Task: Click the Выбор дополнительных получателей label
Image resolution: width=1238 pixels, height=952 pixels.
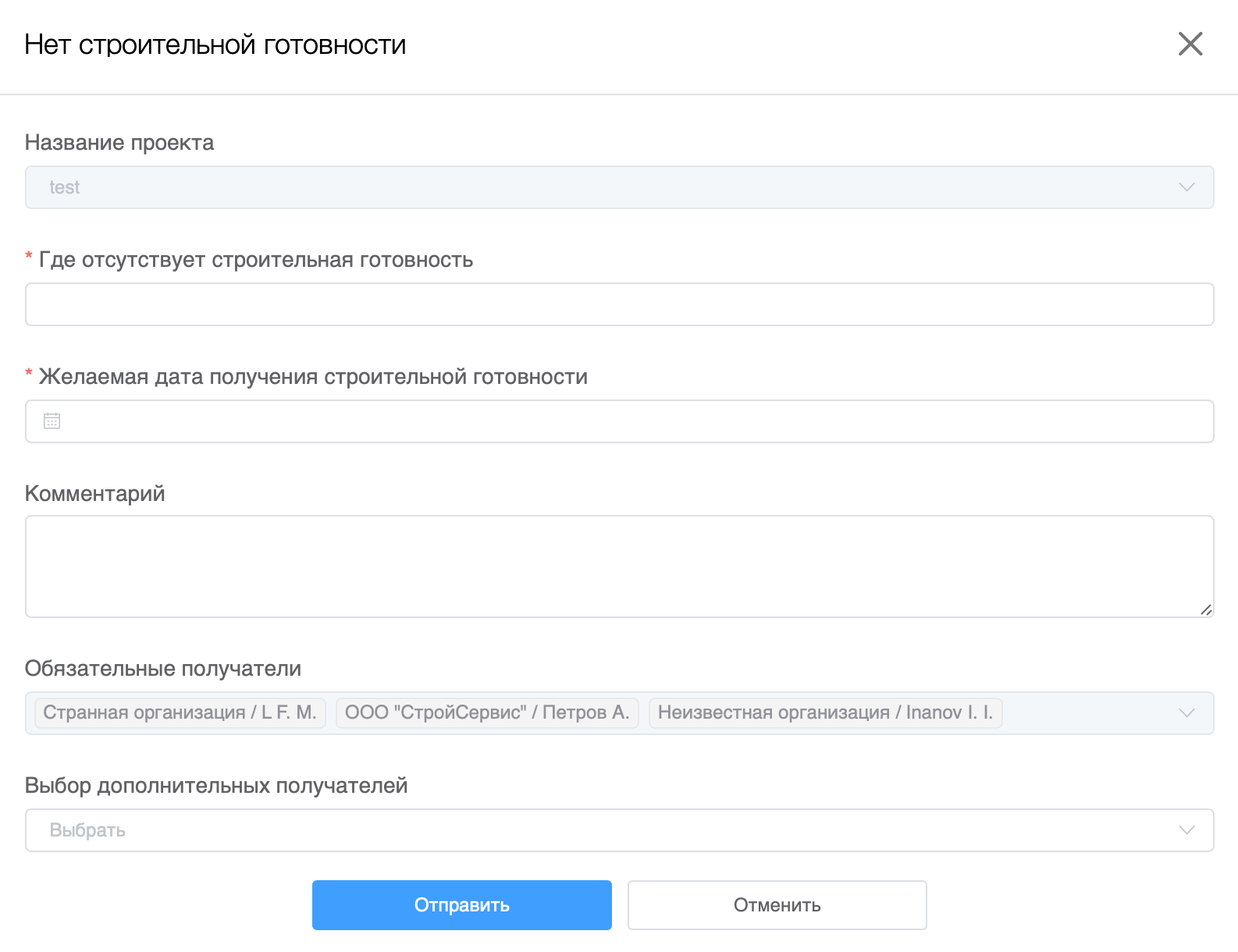Action: (x=216, y=786)
